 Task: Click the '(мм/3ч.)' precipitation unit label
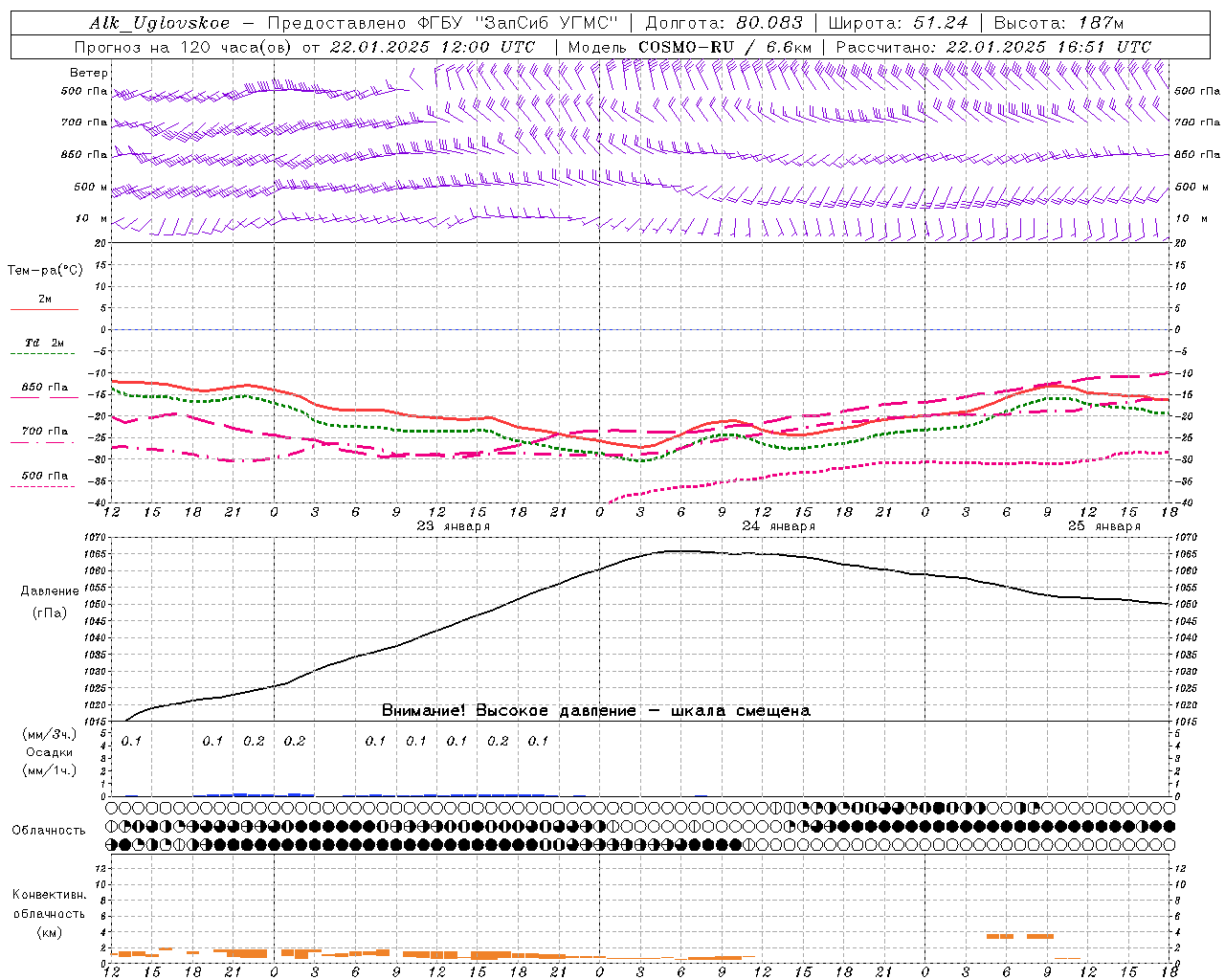[x=50, y=734]
